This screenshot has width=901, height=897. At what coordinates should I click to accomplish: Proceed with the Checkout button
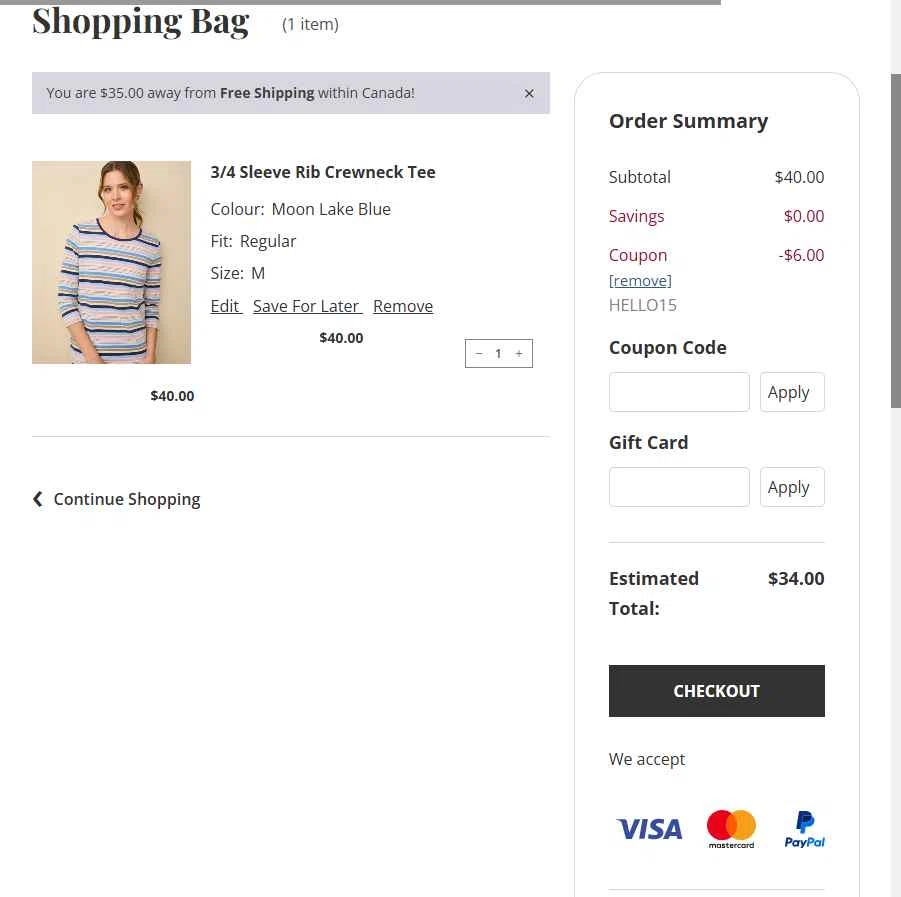(x=716, y=691)
